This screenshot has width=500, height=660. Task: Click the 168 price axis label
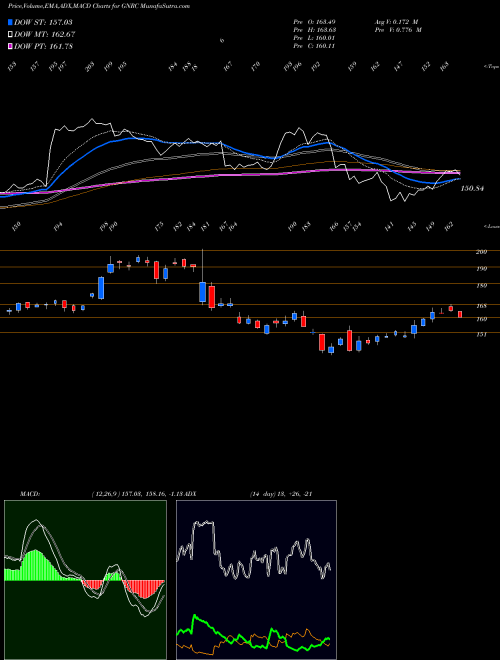point(481,306)
